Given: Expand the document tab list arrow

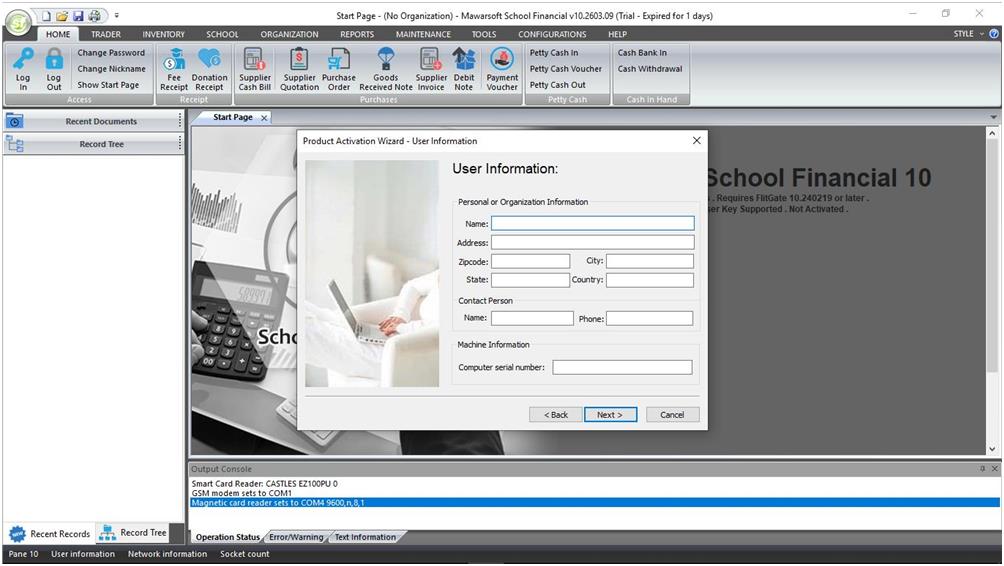Looking at the screenshot, I should pyautogui.click(x=993, y=118).
